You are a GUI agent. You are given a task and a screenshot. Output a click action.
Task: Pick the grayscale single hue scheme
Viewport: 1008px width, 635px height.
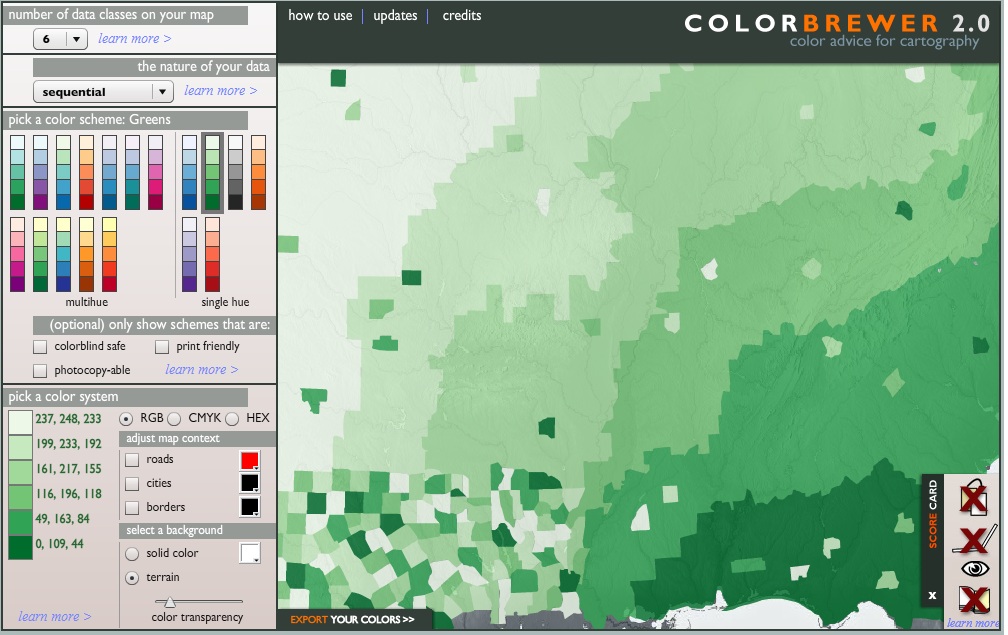coord(236,171)
